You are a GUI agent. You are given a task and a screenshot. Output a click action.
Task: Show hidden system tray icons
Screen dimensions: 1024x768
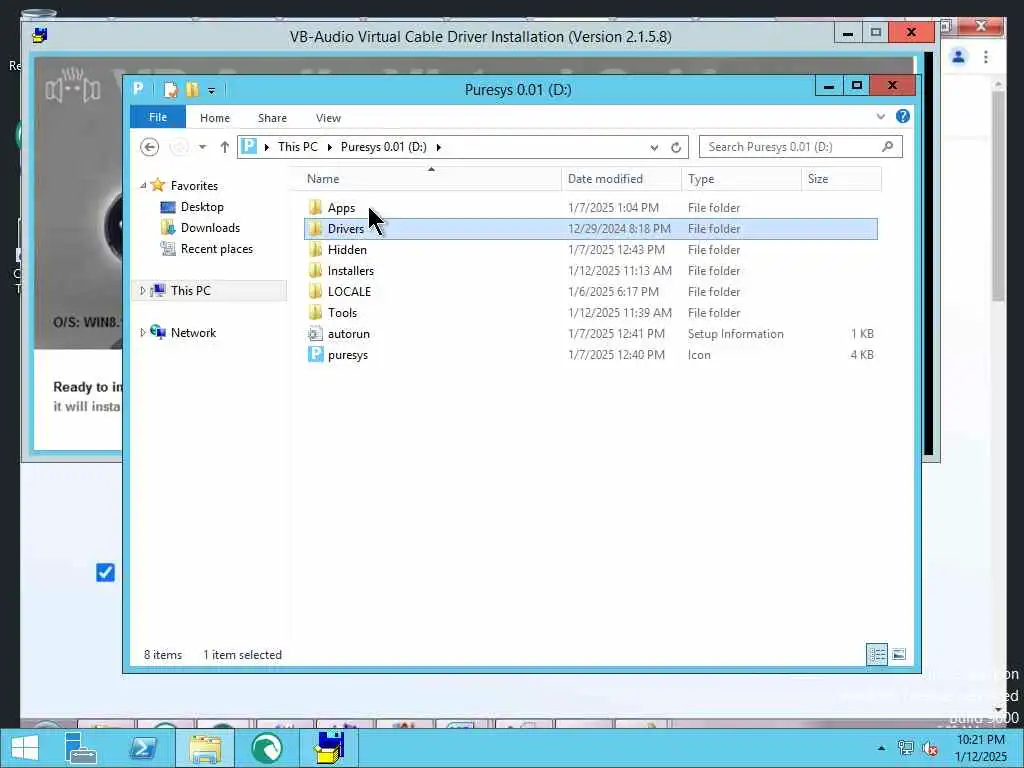coord(881,748)
